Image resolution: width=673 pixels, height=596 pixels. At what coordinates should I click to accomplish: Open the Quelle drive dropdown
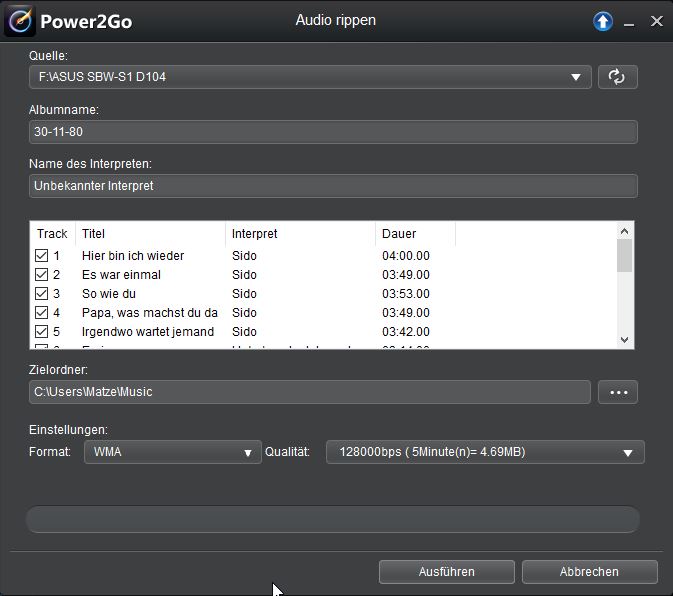(310, 77)
